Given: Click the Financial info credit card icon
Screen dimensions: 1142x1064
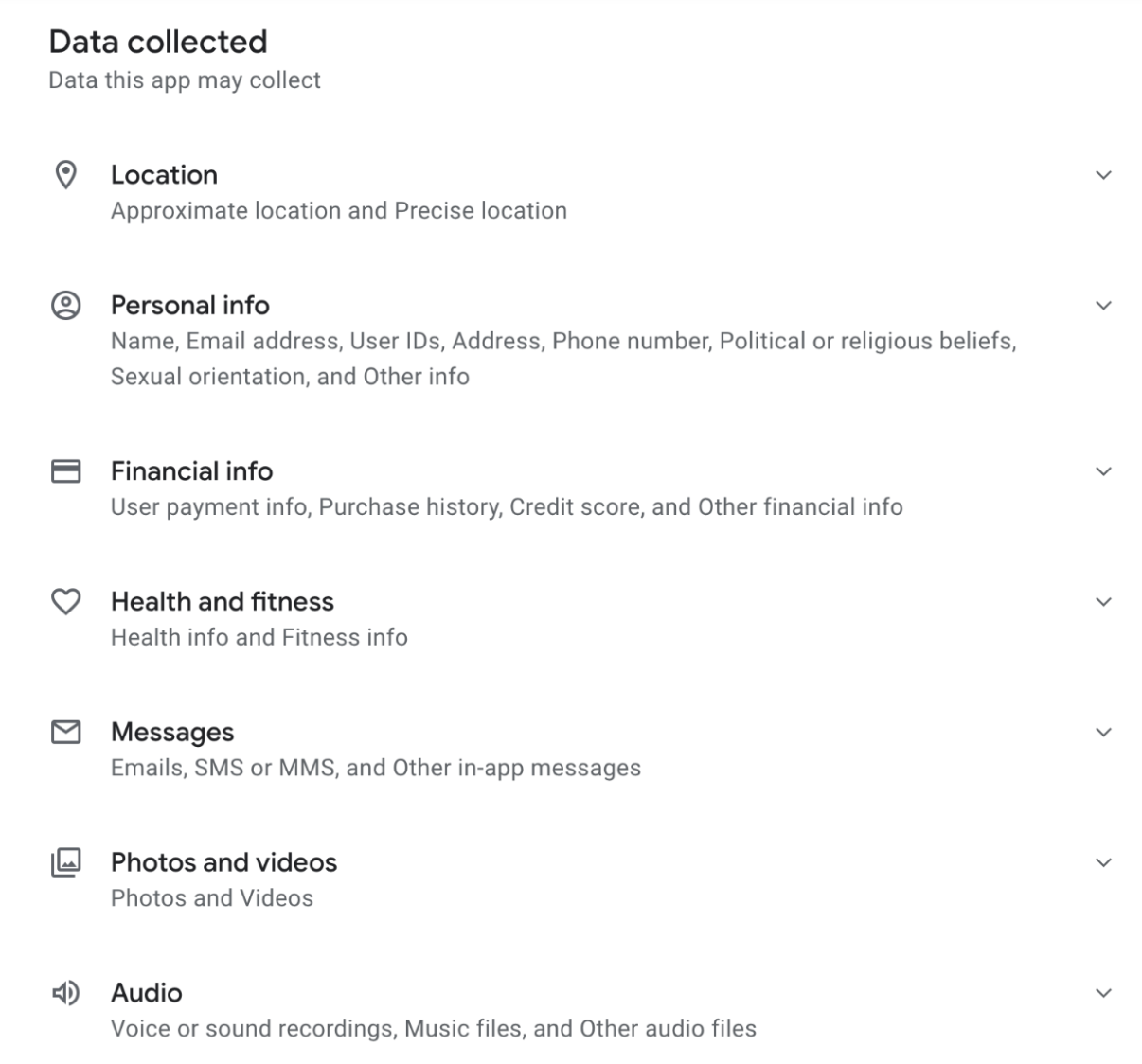Looking at the screenshot, I should pos(65,470).
